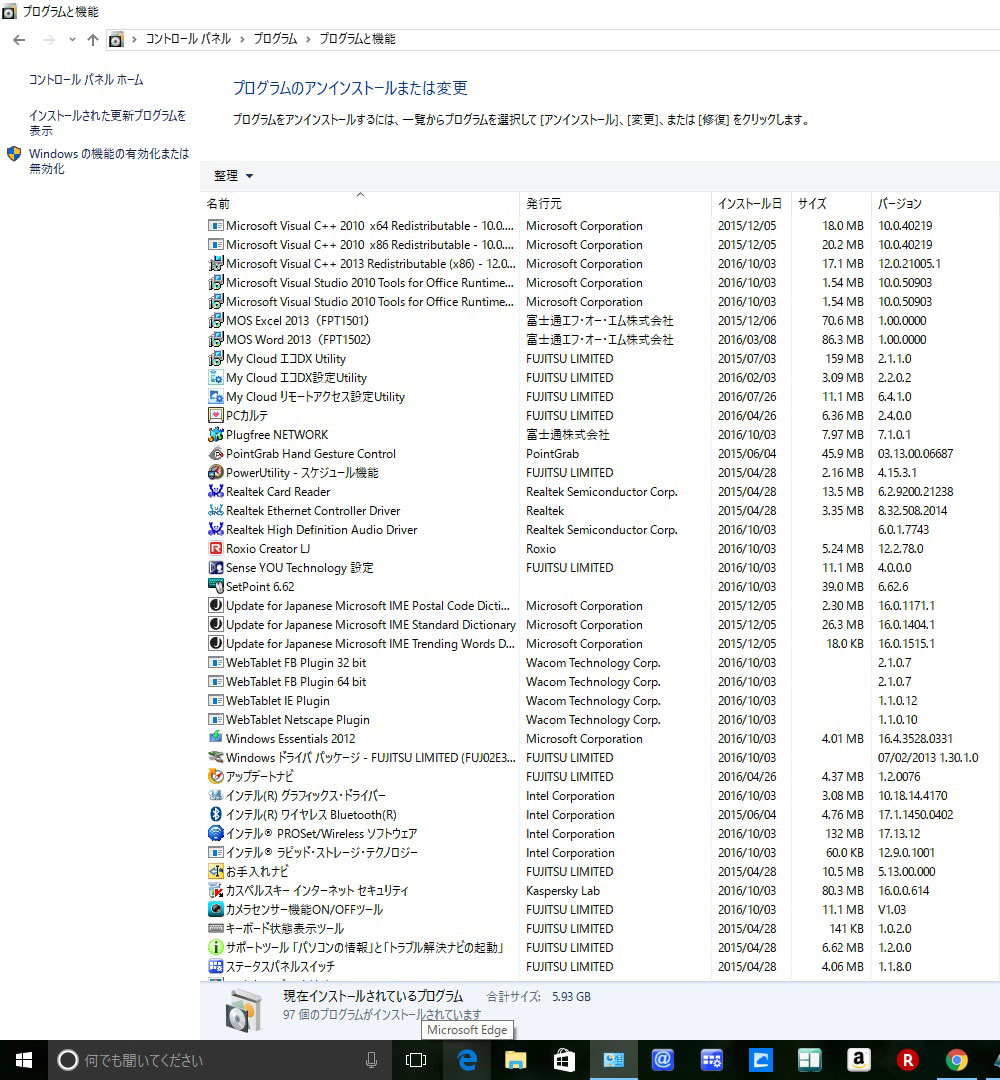Viewport: 1000px width, 1080px height.
Task: Click My Cloud エコDX設定Utility icon
Action: click(216, 377)
